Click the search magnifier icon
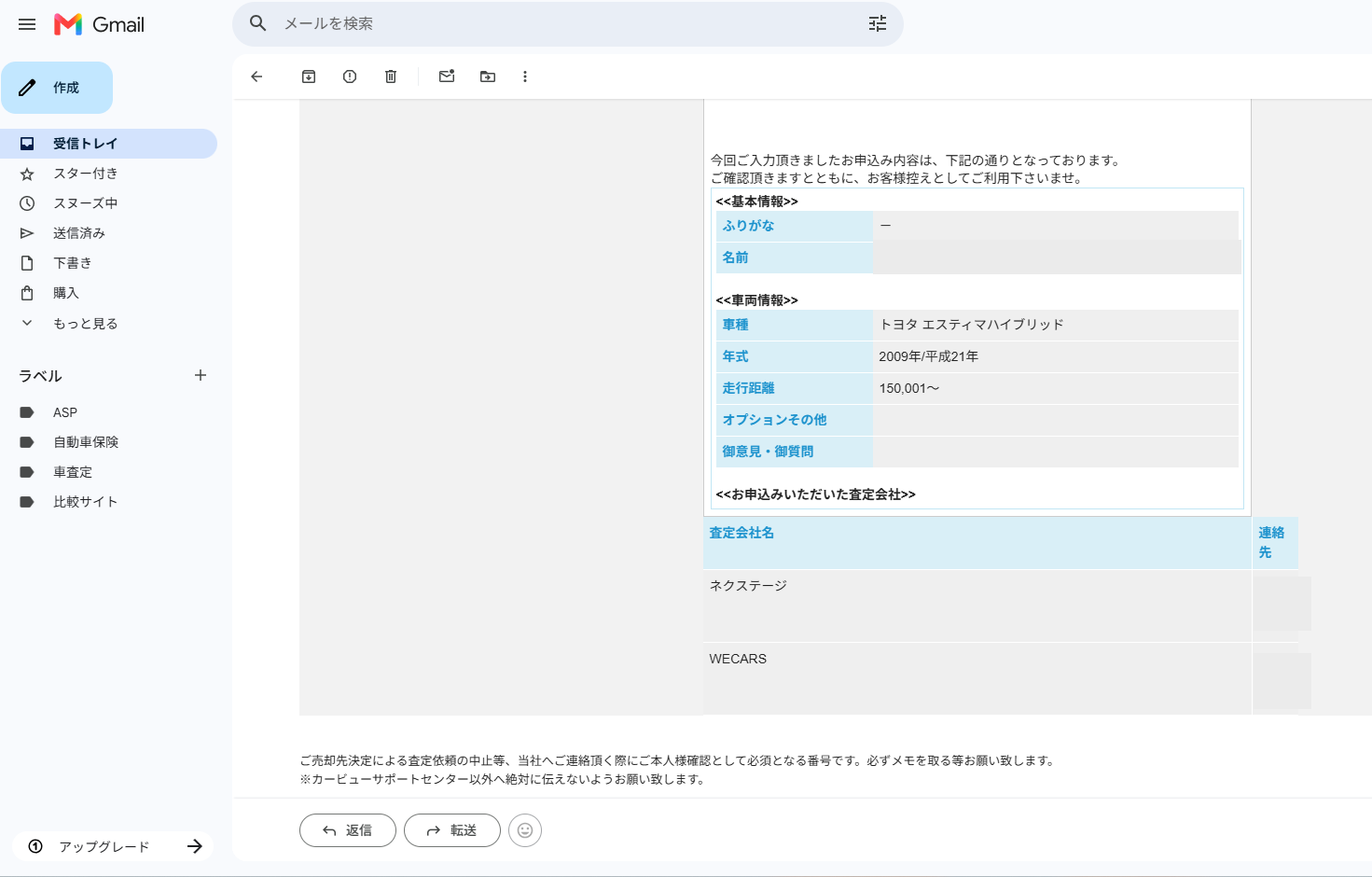The width and height of the screenshot is (1372, 877). [258, 23]
